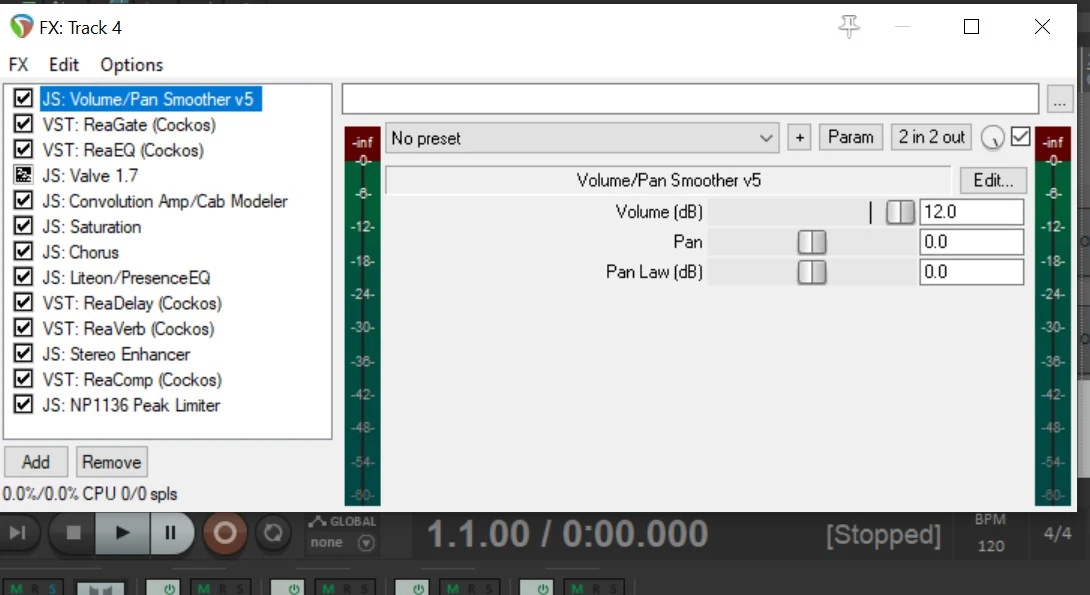The width and height of the screenshot is (1090, 595).
Task: Pin the FX window on top
Action: point(849,26)
